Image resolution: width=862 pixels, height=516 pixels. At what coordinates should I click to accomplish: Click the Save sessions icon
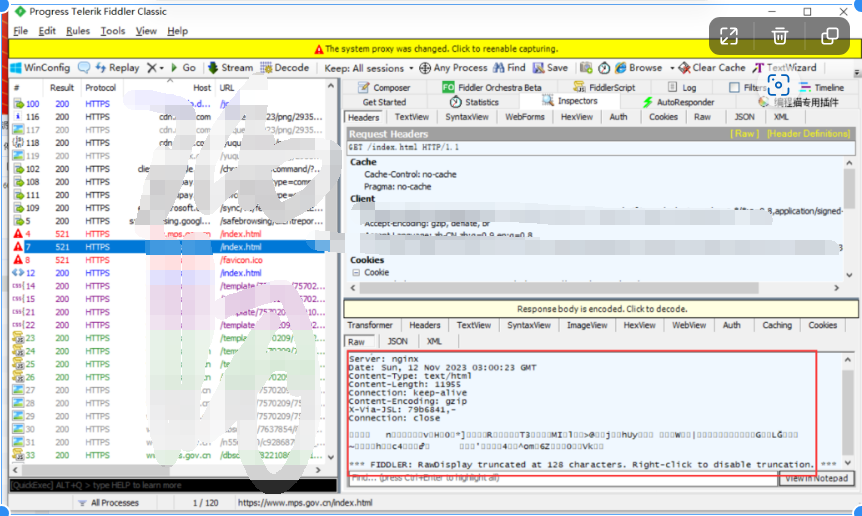point(538,68)
